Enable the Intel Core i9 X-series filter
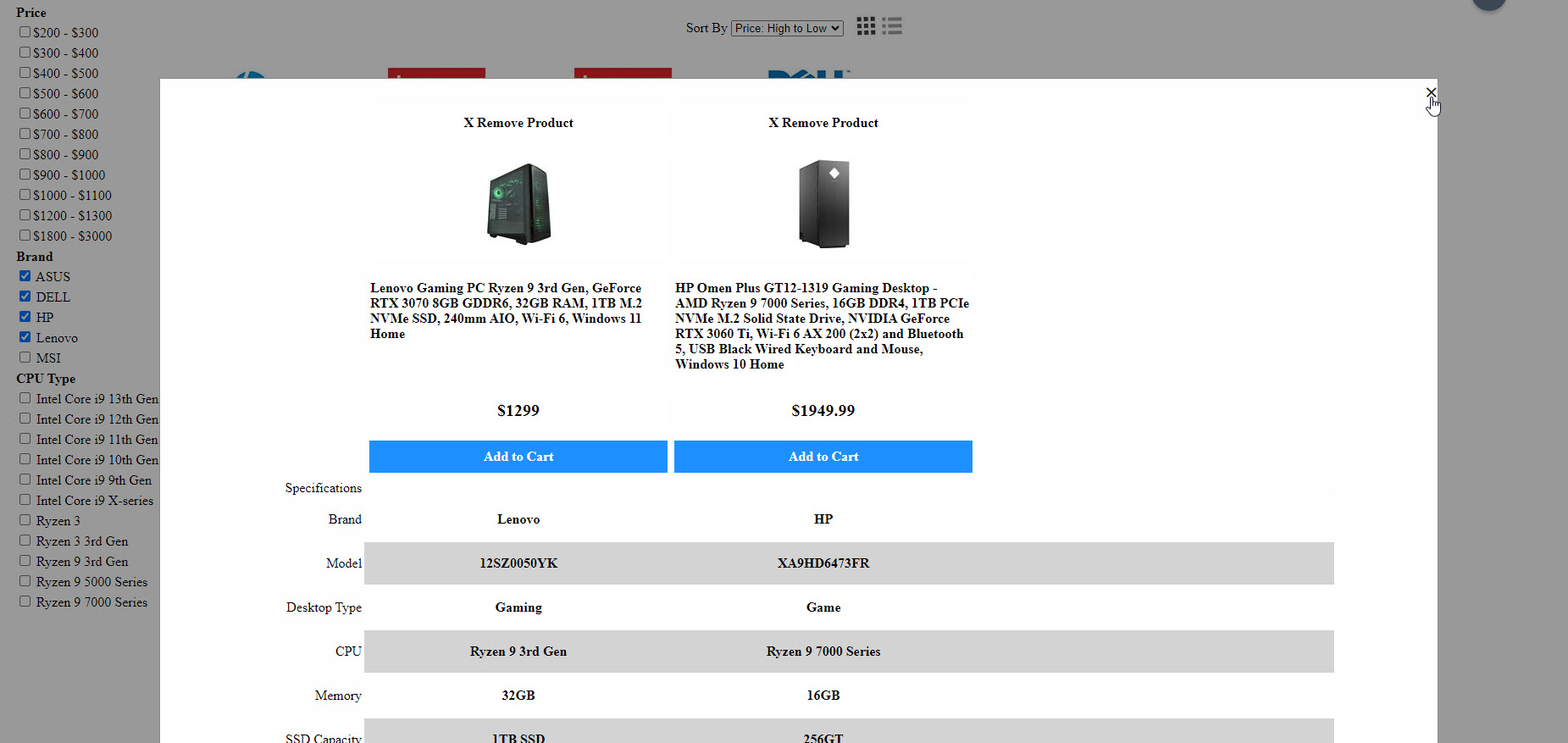This screenshot has width=1568, height=743. 25,500
